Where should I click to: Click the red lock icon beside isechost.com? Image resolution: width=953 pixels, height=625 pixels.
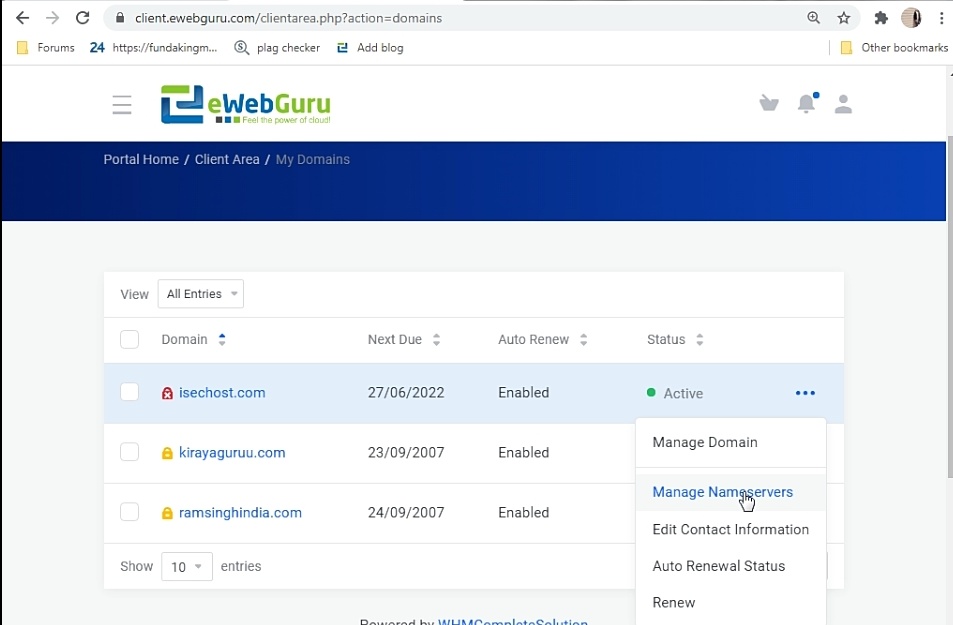tap(167, 393)
